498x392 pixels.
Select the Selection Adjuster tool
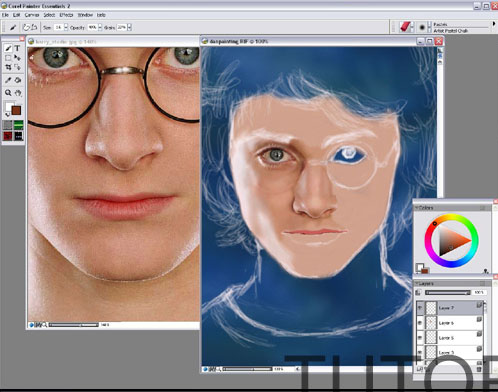tap(17, 67)
